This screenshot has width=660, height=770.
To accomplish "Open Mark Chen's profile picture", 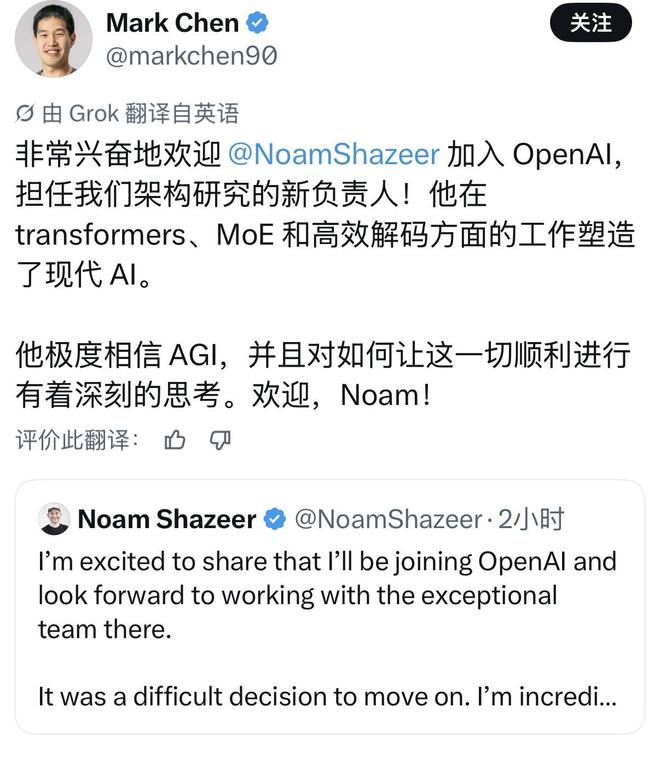I will [54, 39].
